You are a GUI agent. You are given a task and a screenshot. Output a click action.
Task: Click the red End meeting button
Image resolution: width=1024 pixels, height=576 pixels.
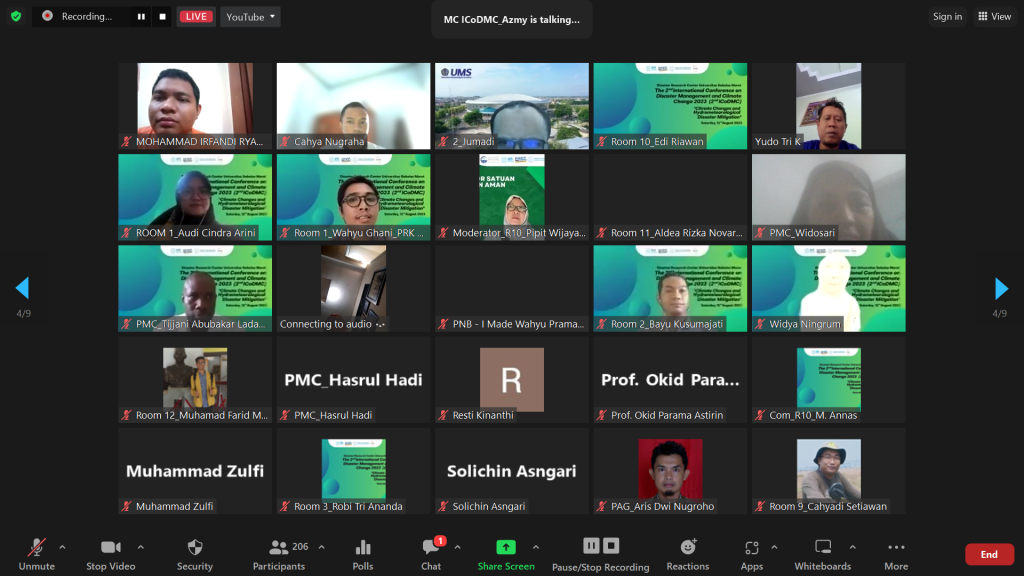(988, 554)
